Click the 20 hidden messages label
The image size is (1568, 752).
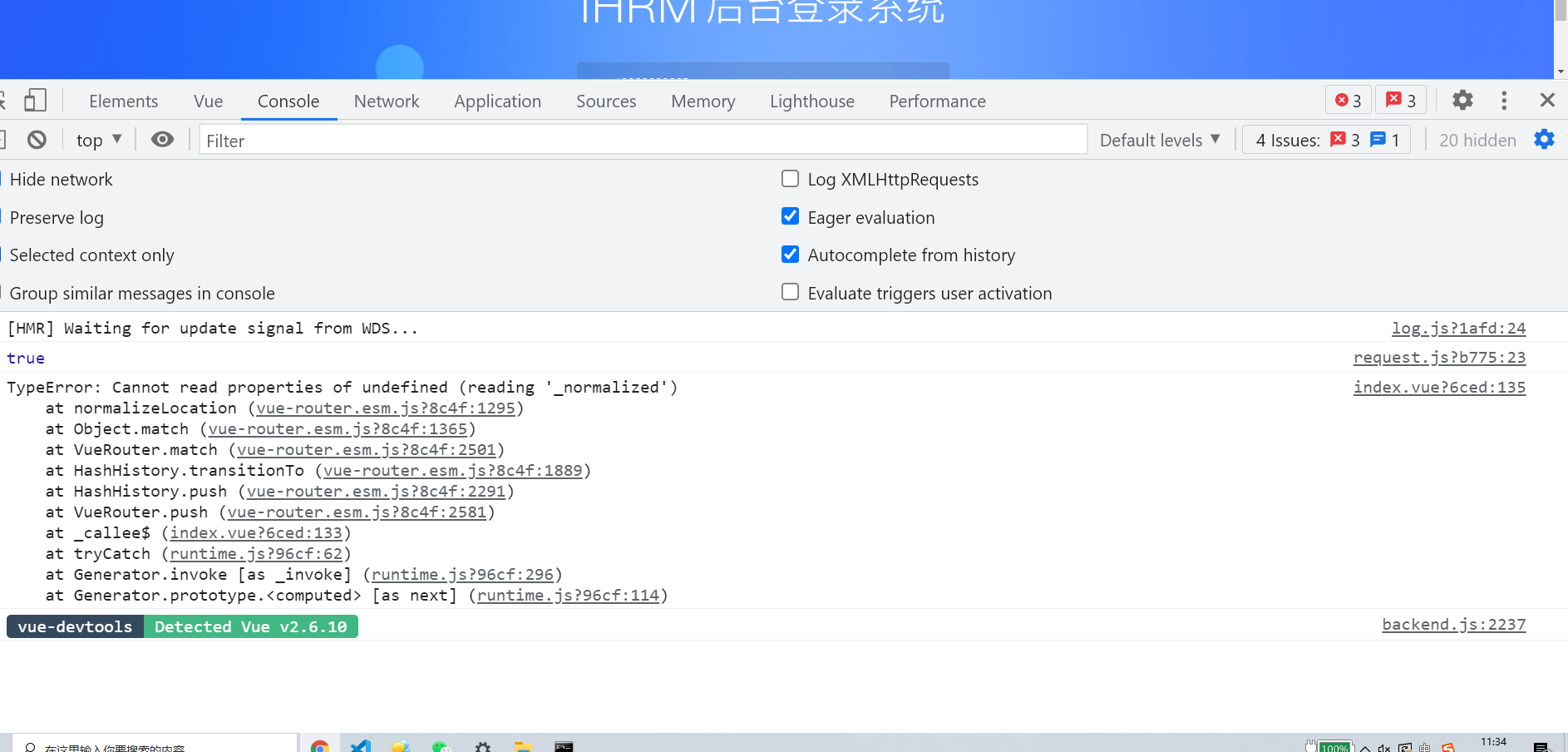pyautogui.click(x=1477, y=140)
